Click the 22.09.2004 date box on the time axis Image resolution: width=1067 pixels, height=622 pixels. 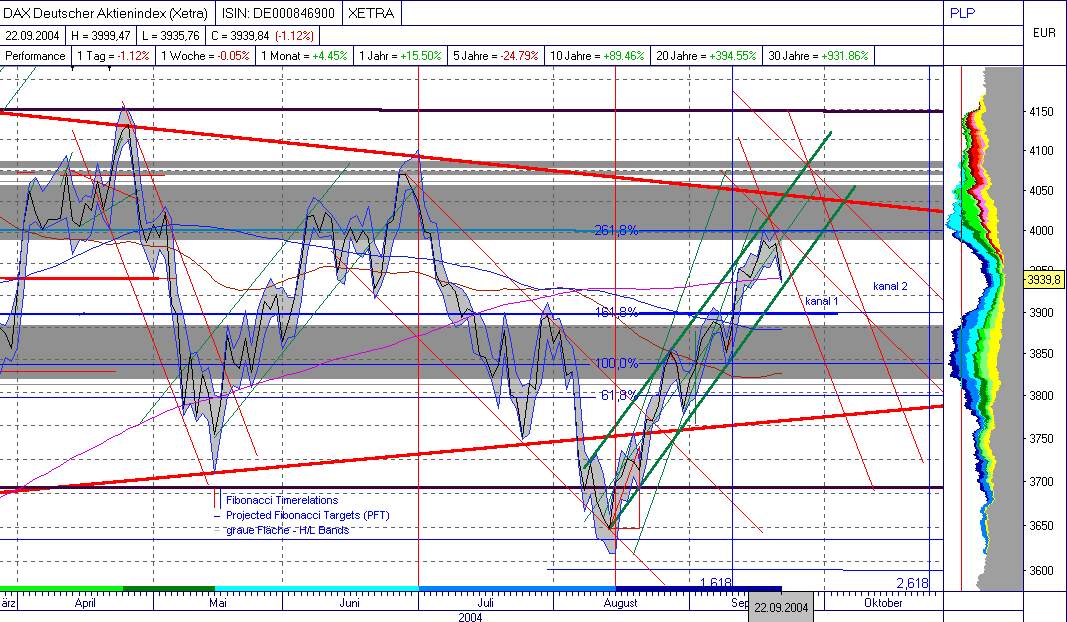784,606
